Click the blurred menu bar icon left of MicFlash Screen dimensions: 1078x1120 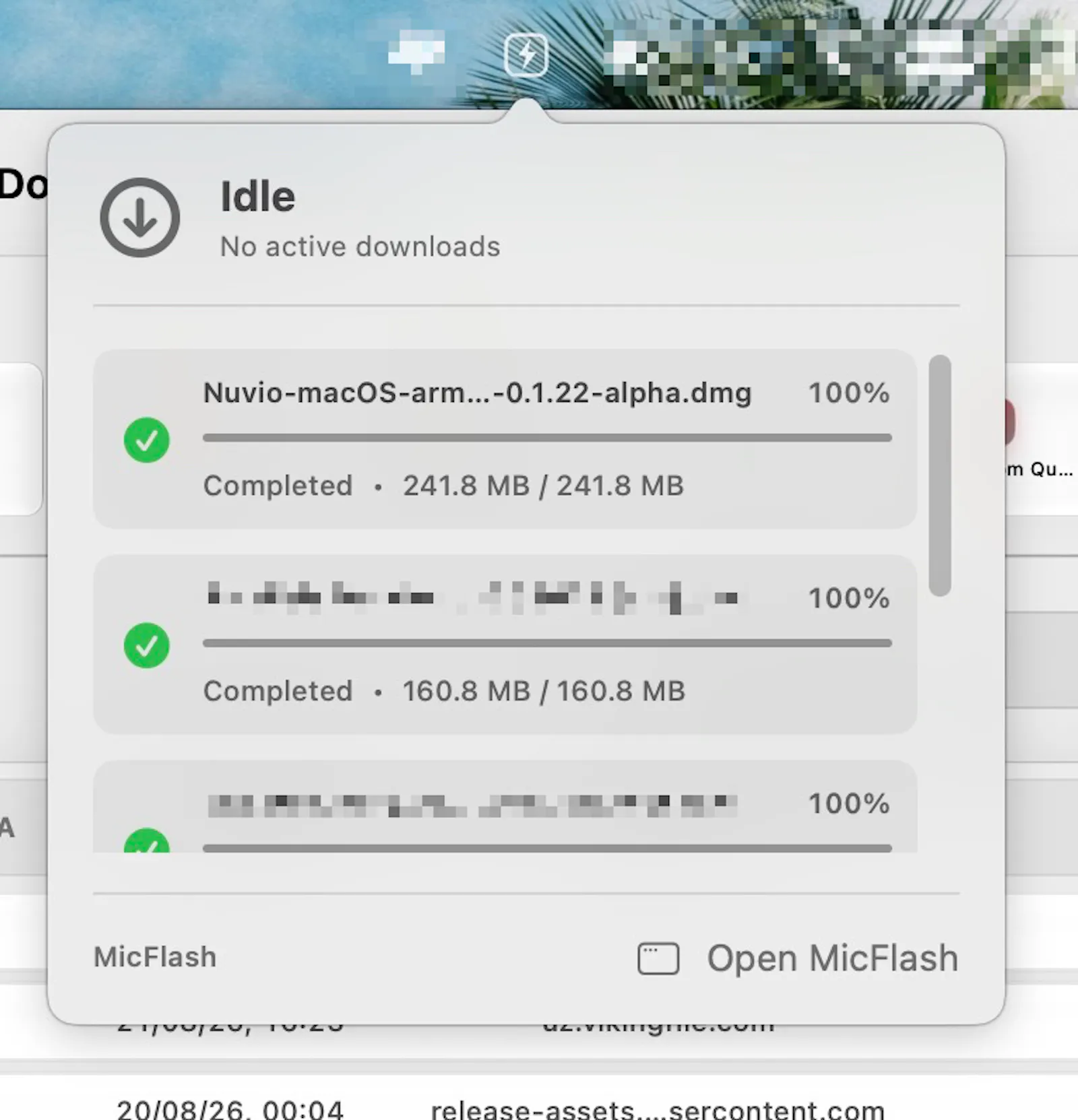click(x=417, y=53)
